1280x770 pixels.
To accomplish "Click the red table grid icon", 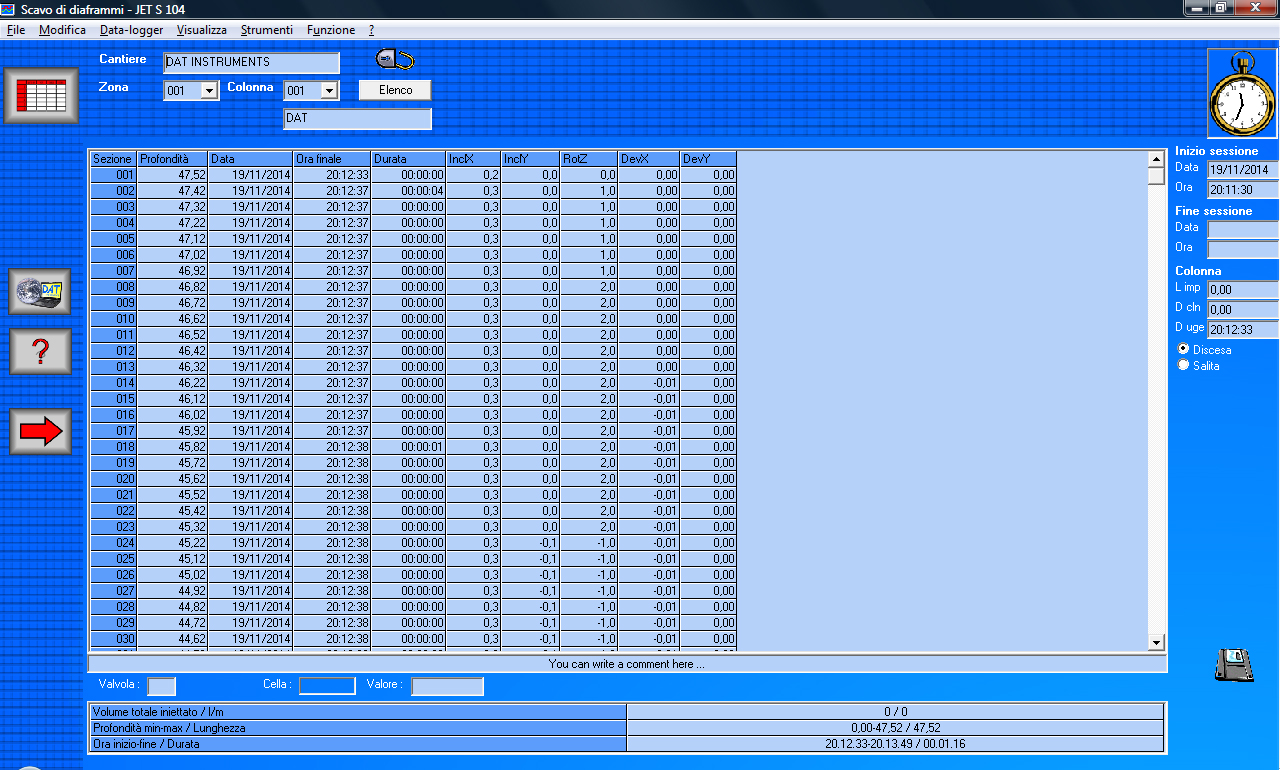I will (x=41, y=96).
